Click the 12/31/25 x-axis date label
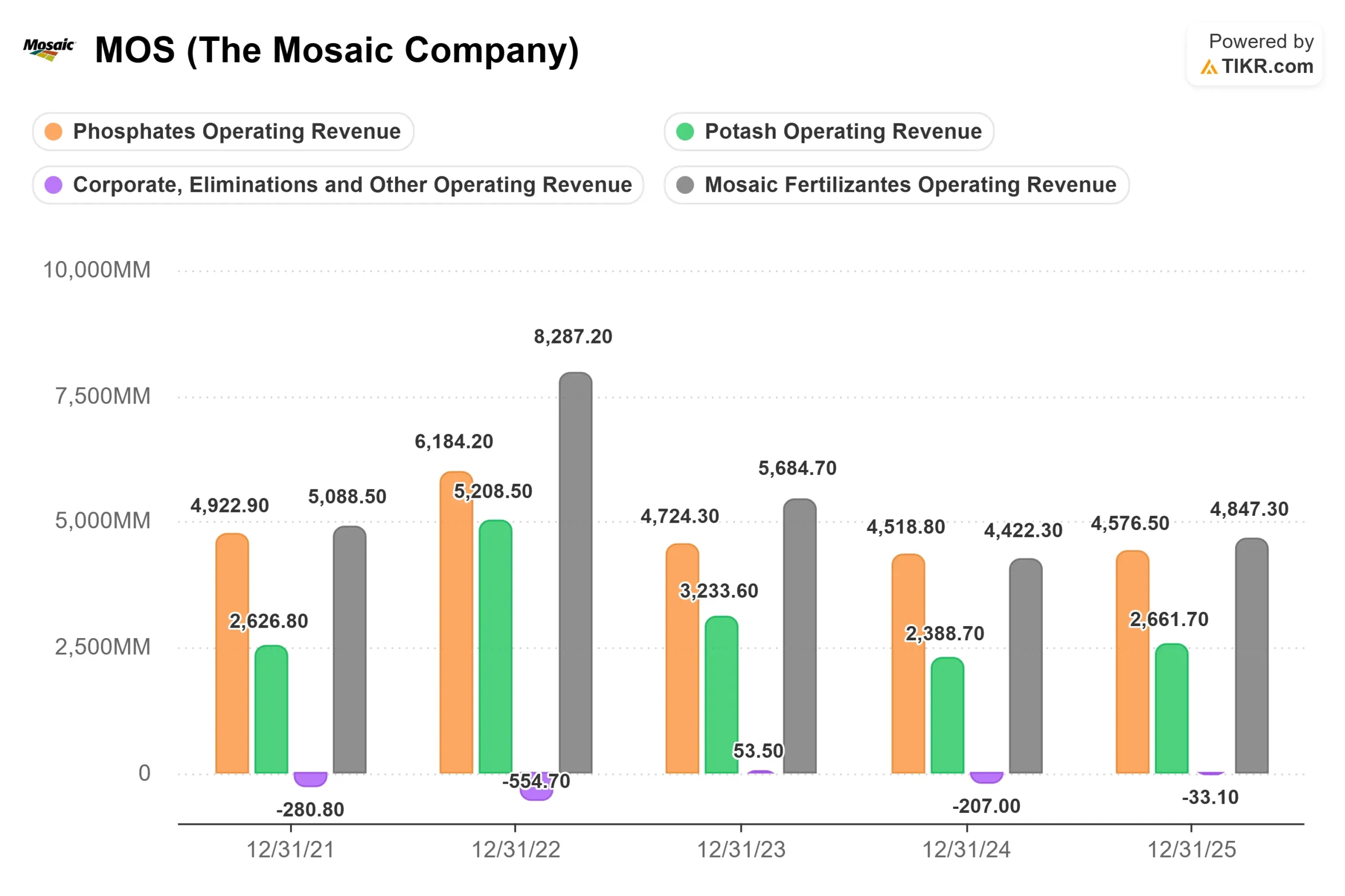Image resolution: width=1345 pixels, height=896 pixels. 1192,850
